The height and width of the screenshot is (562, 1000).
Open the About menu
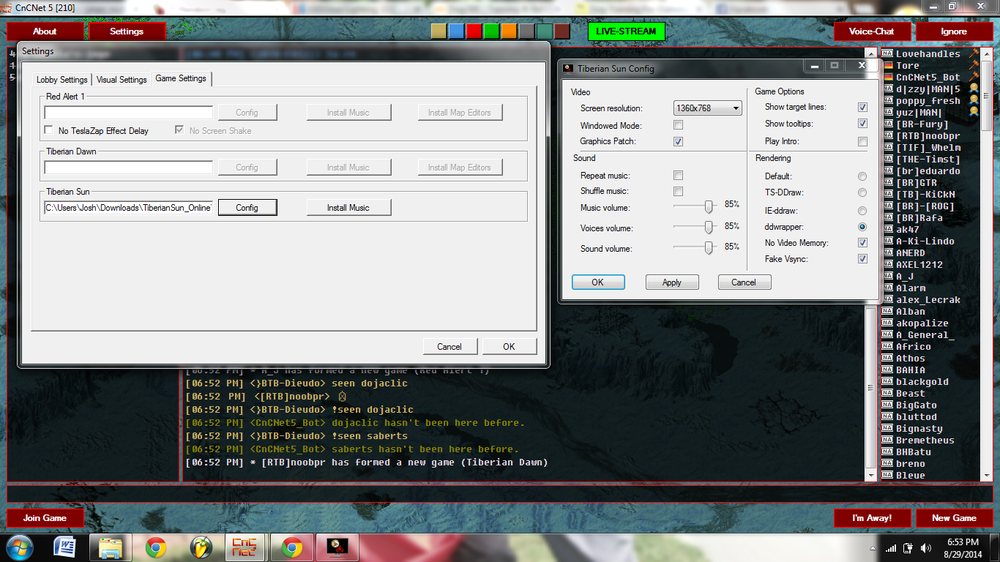point(45,31)
